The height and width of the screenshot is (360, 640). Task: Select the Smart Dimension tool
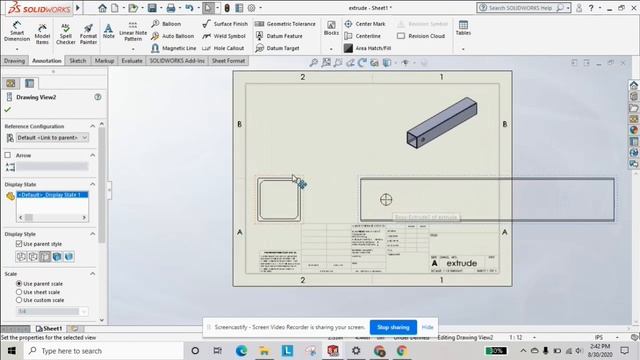point(17,31)
